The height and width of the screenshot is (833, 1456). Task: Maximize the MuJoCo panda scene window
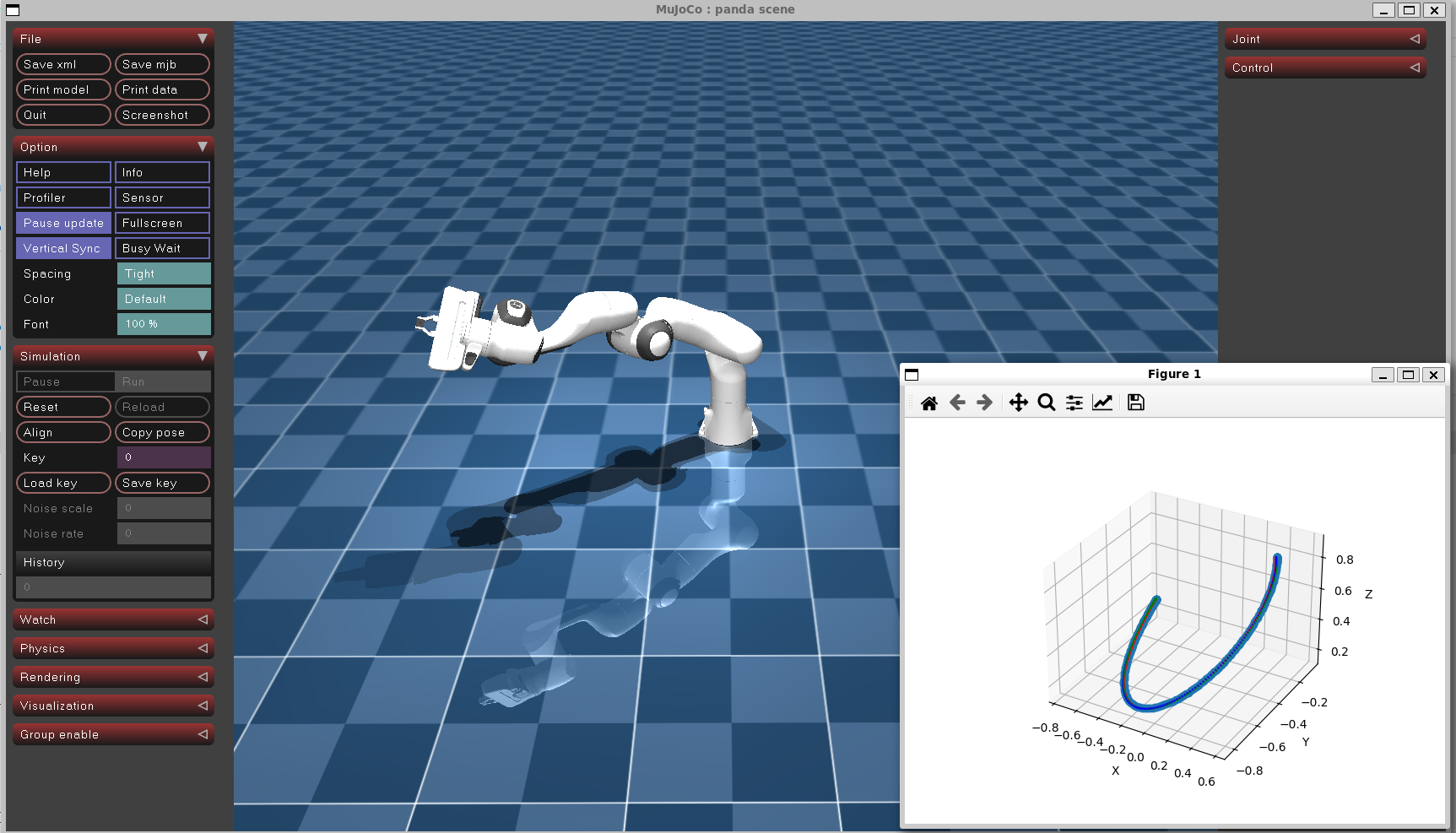click(x=1409, y=10)
